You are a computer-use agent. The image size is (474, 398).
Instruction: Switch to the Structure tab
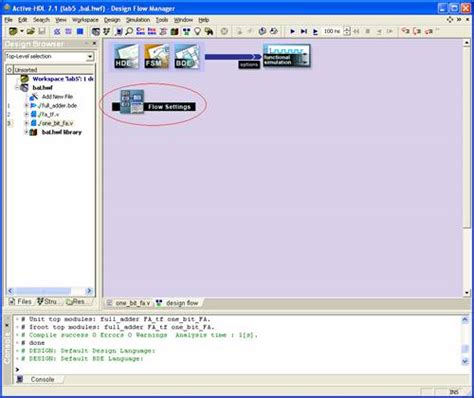coord(49,302)
